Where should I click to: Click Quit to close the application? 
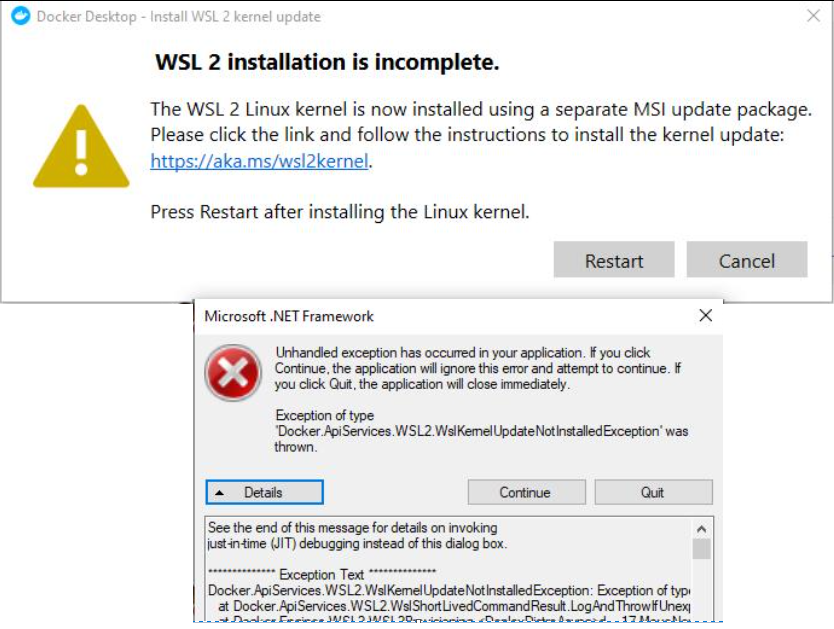pyautogui.click(x=653, y=492)
